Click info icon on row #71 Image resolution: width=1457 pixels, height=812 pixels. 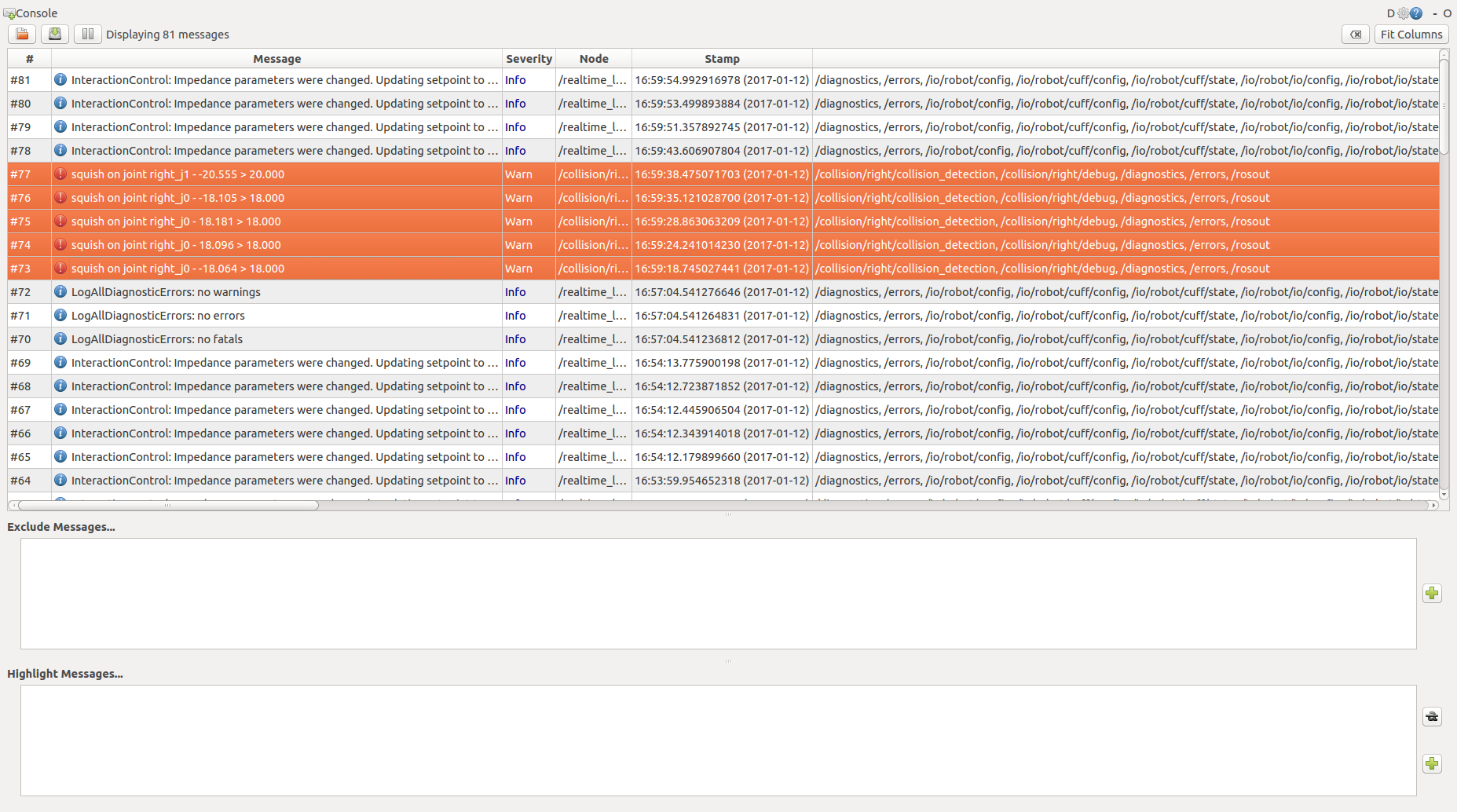60,316
